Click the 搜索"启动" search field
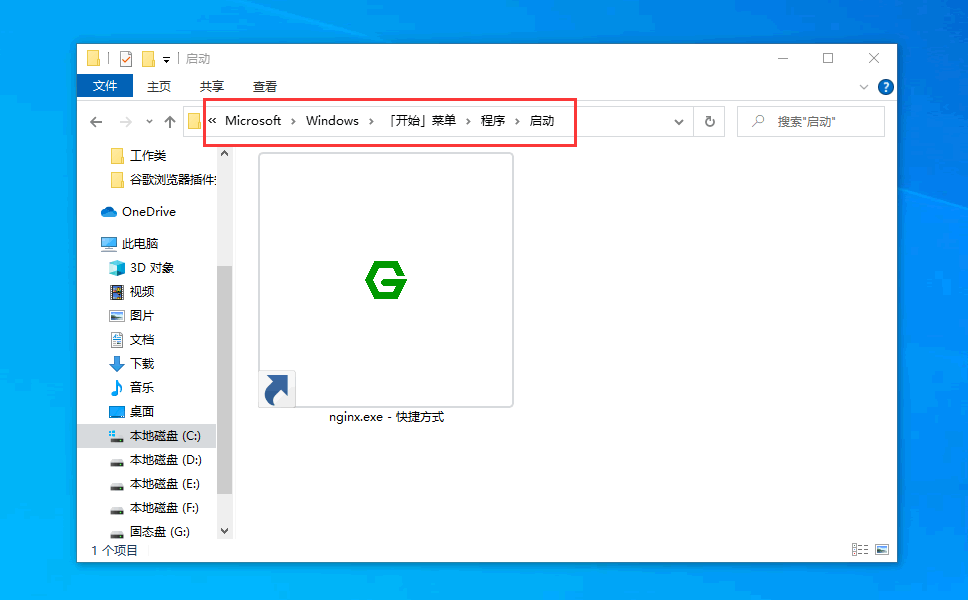 811,122
